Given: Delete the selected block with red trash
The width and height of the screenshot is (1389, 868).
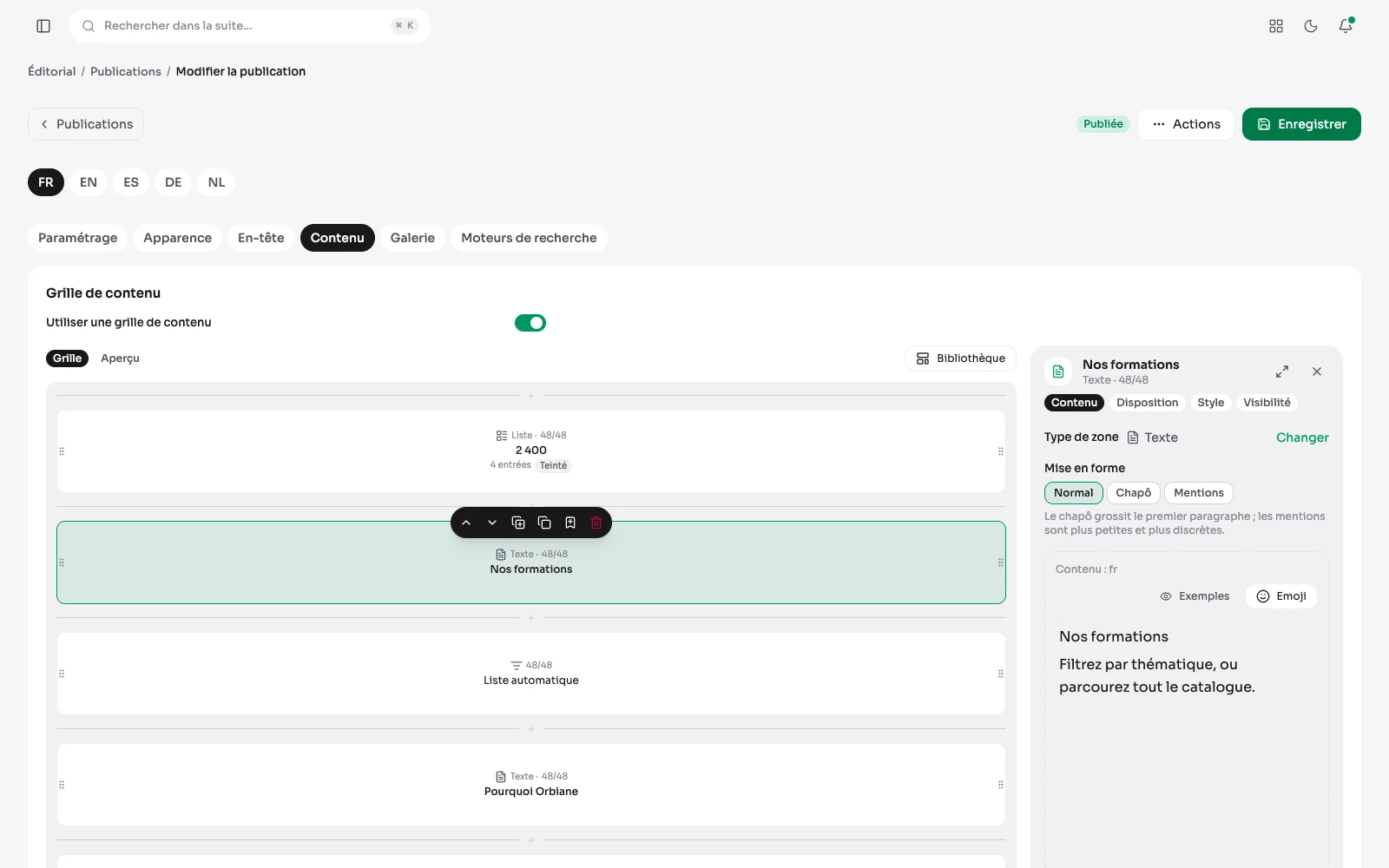Looking at the screenshot, I should click(x=596, y=523).
